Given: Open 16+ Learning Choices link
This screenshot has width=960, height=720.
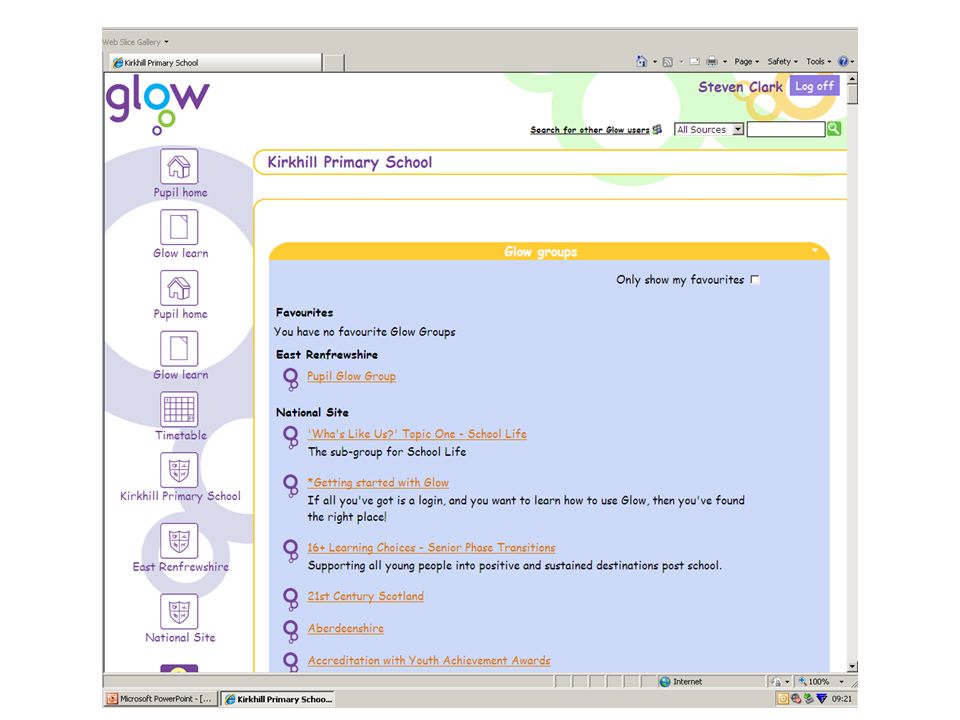Looking at the screenshot, I should point(432,547).
